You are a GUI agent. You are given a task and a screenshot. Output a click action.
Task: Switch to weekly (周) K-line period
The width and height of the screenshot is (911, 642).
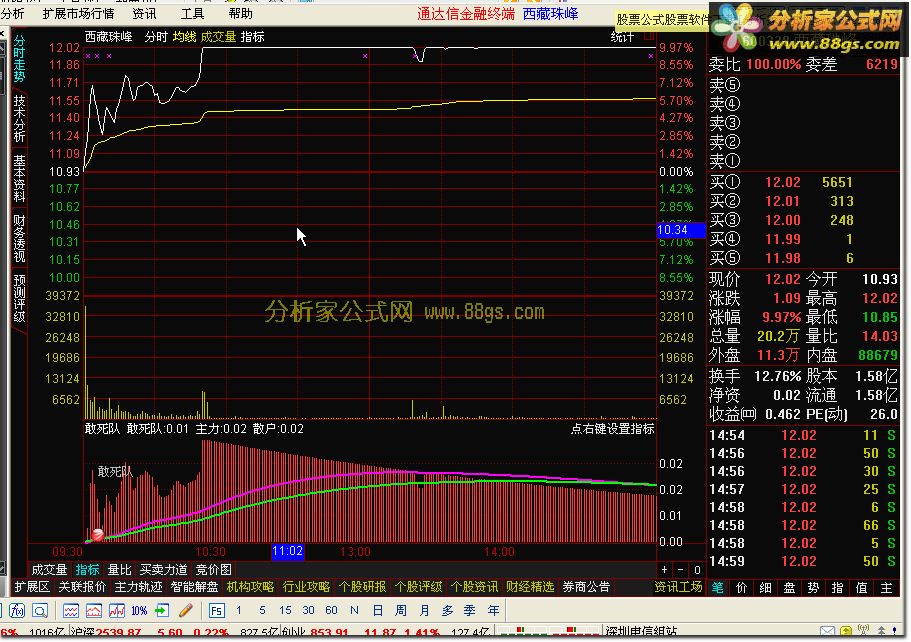401,610
